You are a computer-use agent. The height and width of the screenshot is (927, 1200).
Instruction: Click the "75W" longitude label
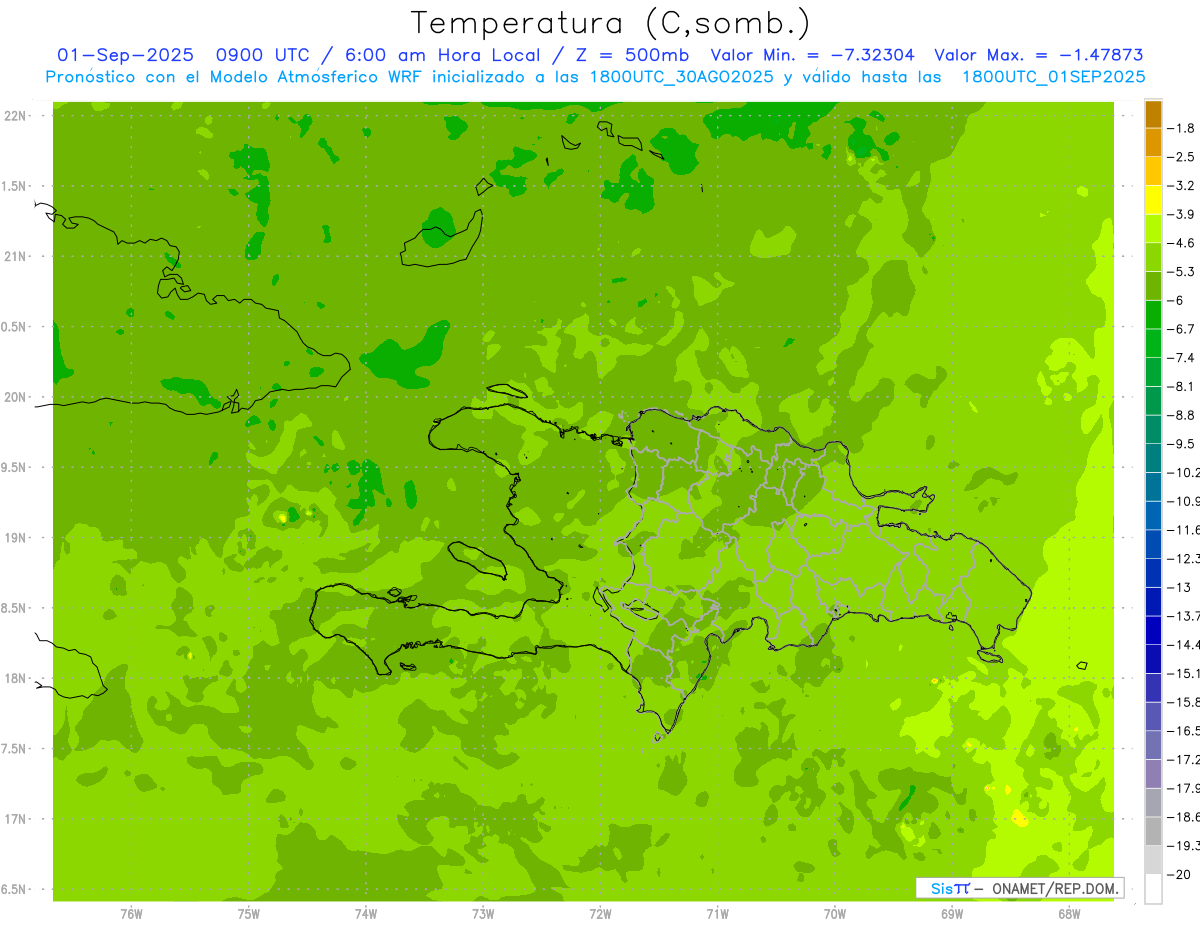pyautogui.click(x=249, y=913)
